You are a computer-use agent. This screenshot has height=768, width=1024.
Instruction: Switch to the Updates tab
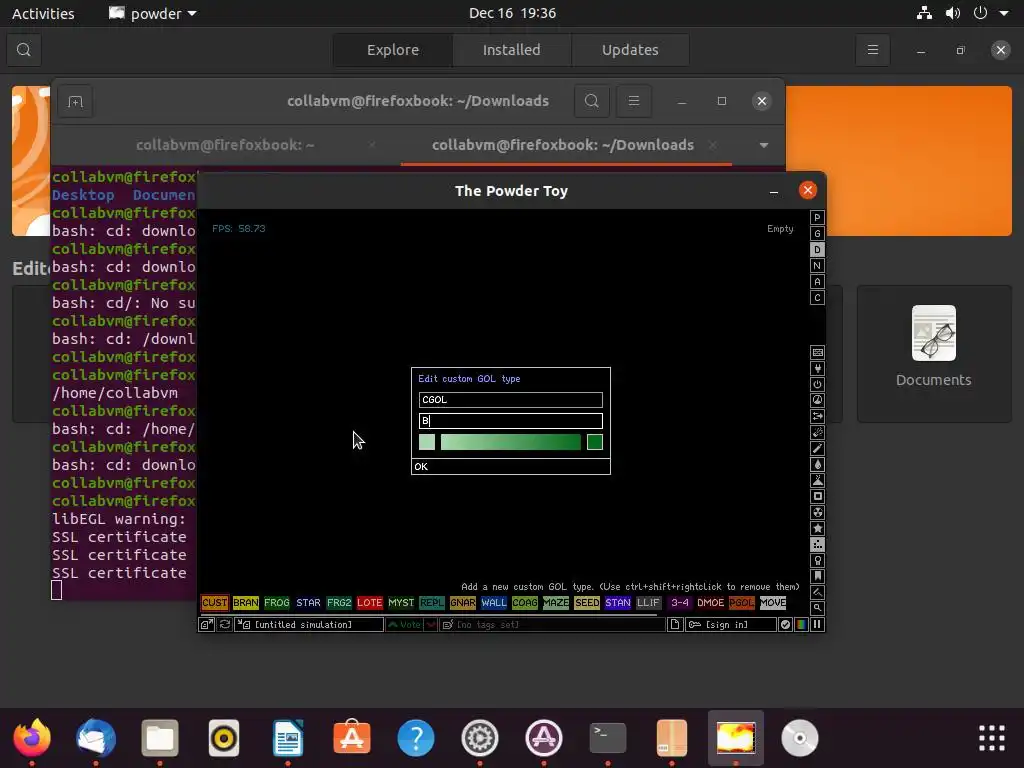click(630, 50)
